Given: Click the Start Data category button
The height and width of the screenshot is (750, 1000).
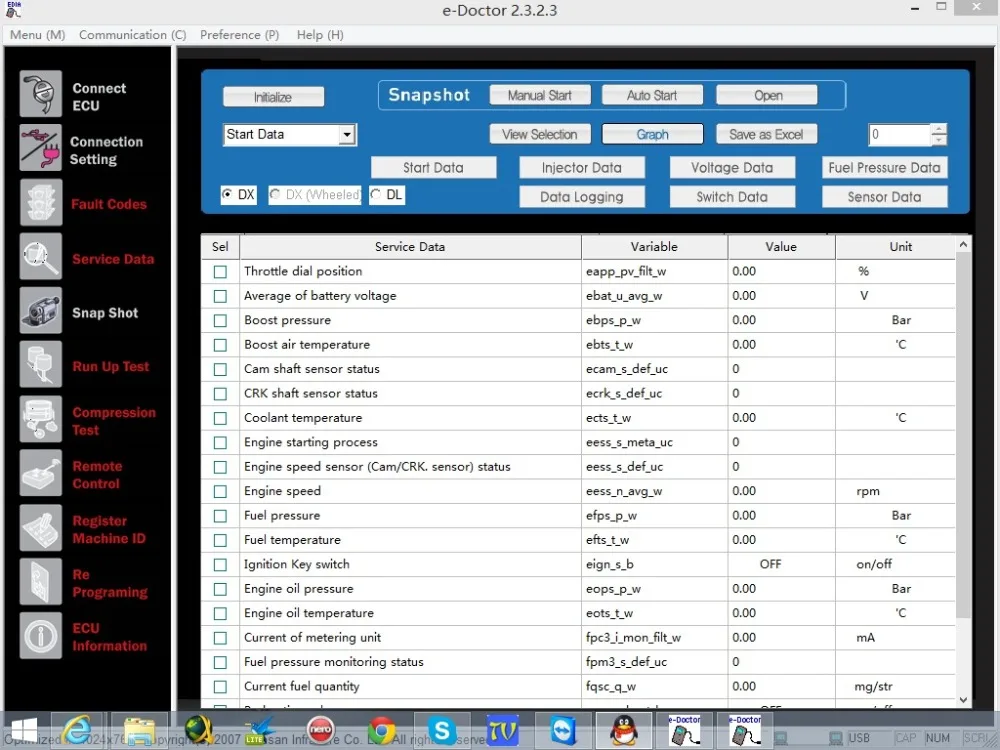Looking at the screenshot, I should coord(434,168).
